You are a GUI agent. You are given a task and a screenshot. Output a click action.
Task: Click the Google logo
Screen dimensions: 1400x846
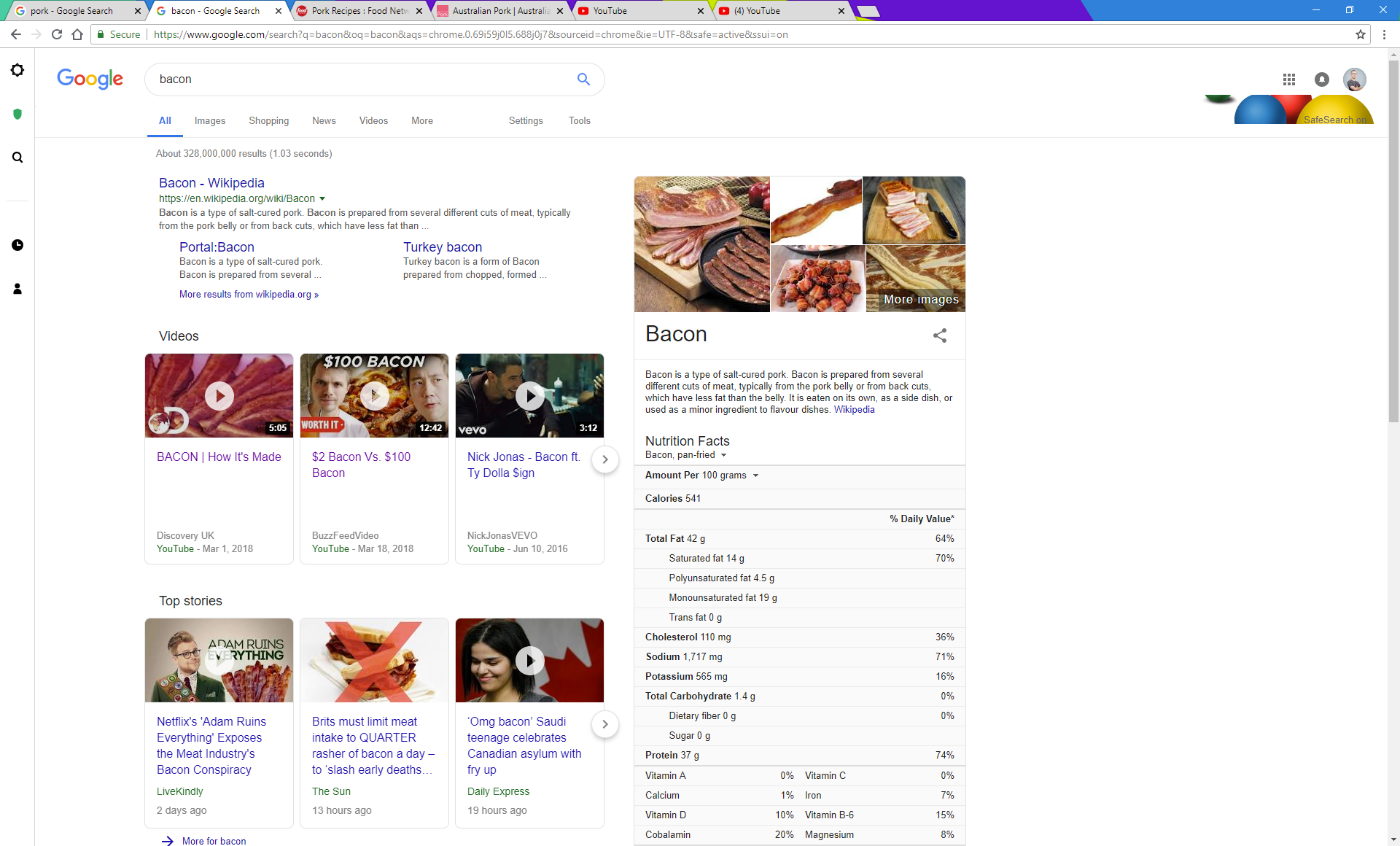pyautogui.click(x=90, y=79)
